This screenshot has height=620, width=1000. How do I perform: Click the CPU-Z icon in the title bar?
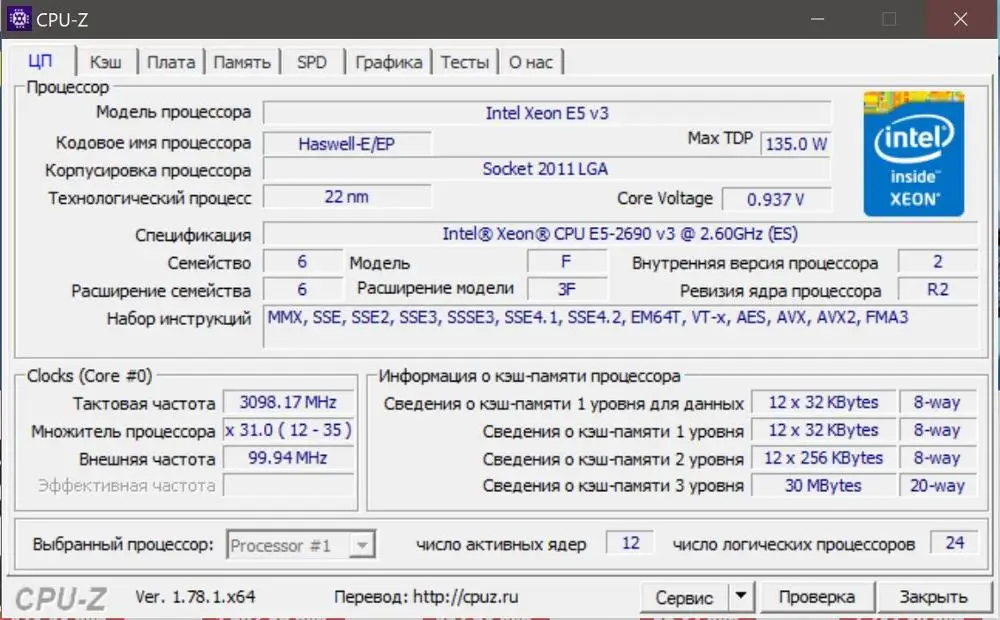[19, 19]
